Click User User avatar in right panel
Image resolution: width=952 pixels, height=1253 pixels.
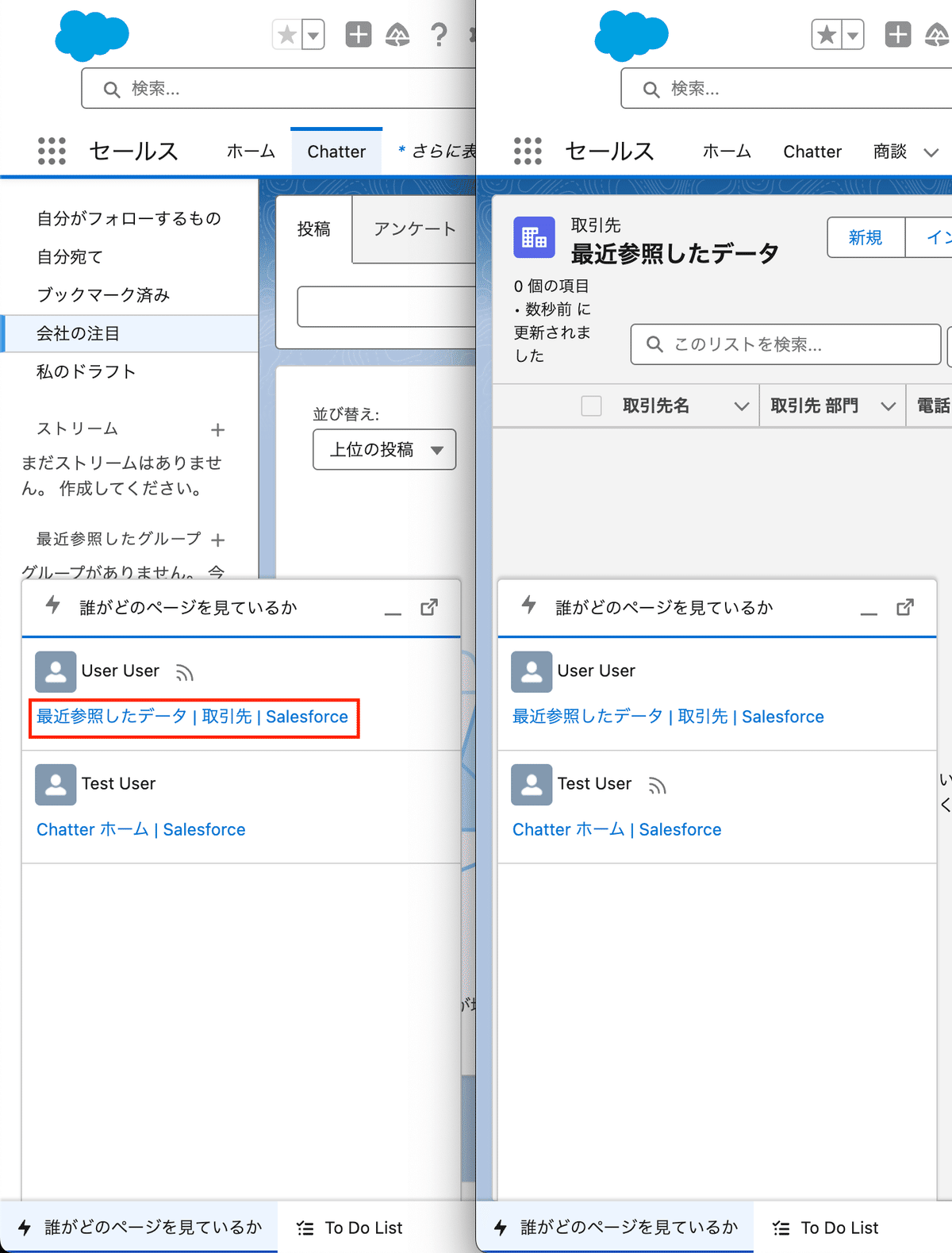(532, 672)
